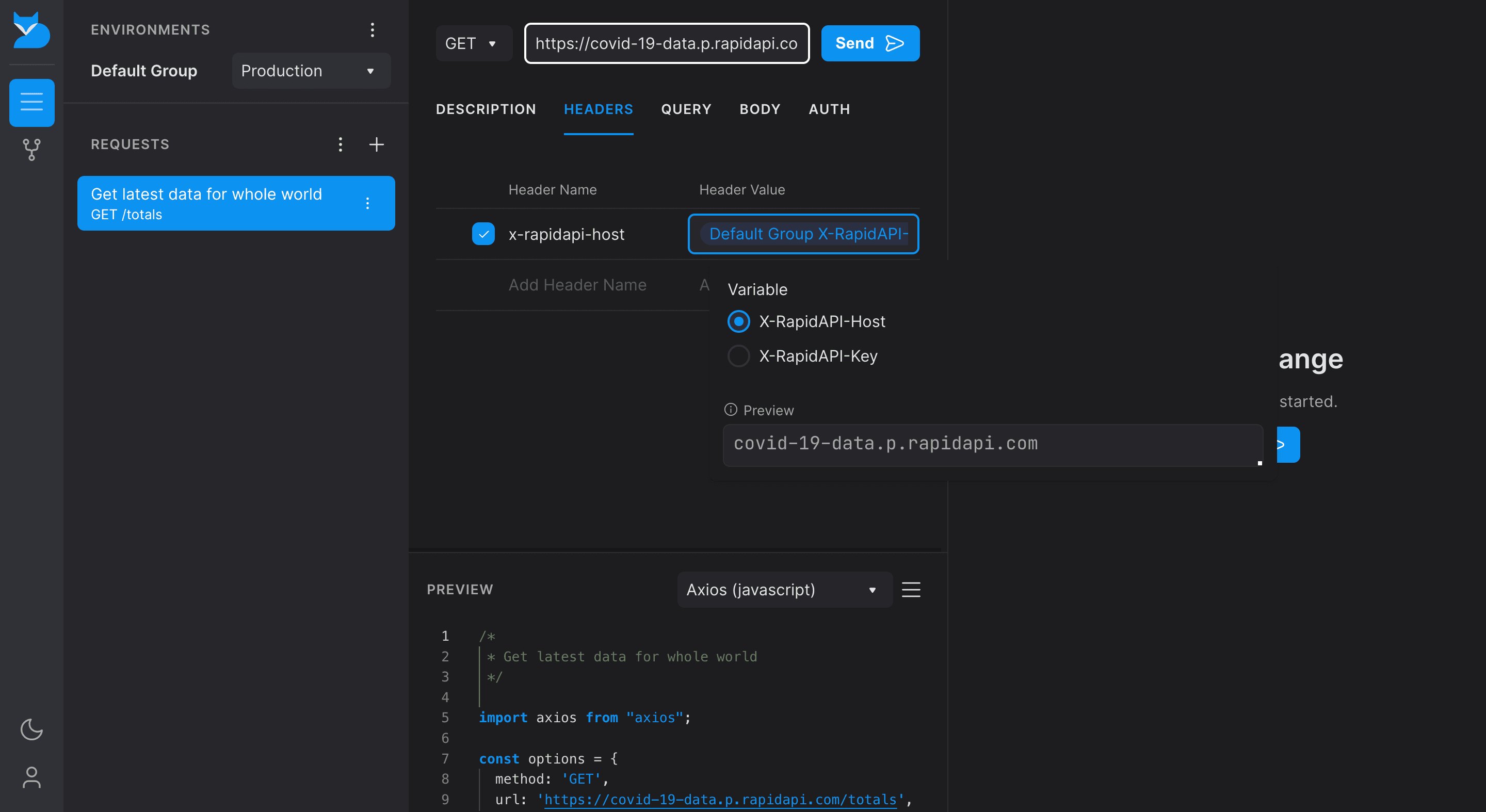This screenshot has height=812, width=1486.
Task: Switch to the Headers tab
Action: tap(598, 109)
